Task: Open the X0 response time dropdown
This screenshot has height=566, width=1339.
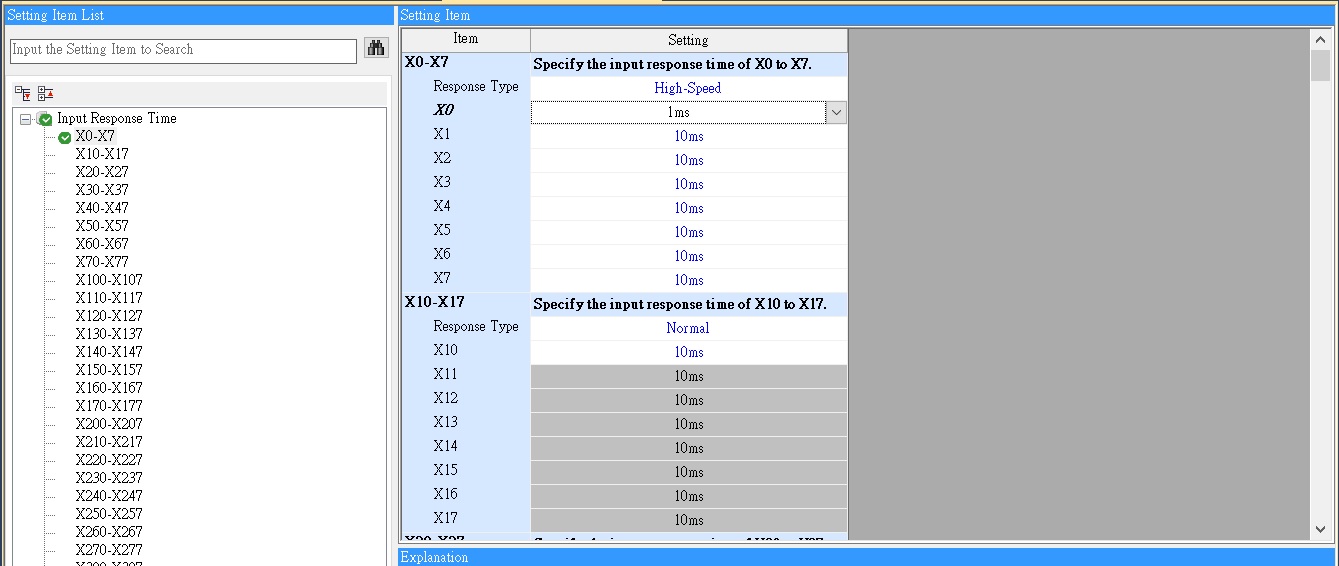Action: (836, 113)
